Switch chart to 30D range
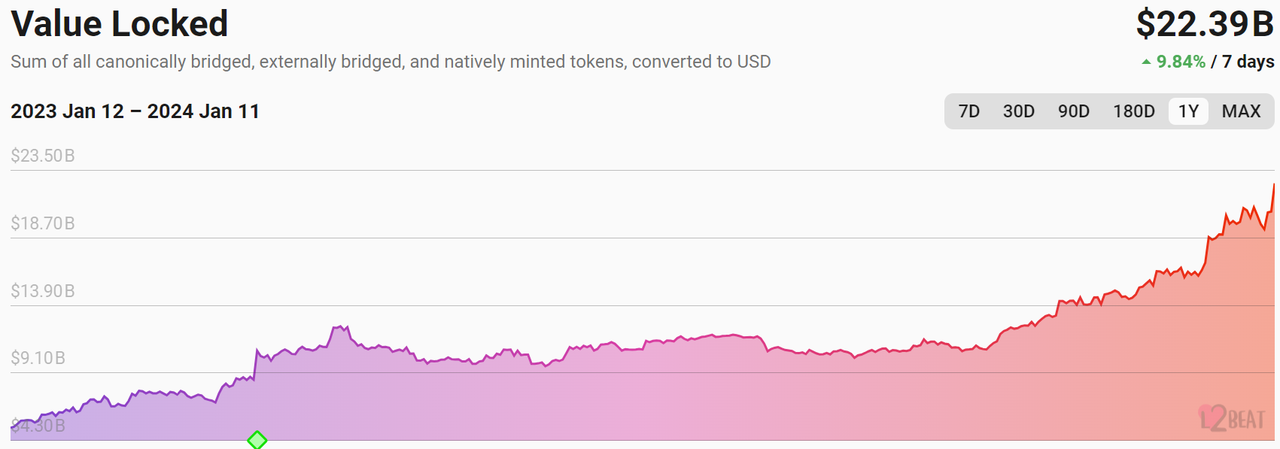 (1018, 111)
